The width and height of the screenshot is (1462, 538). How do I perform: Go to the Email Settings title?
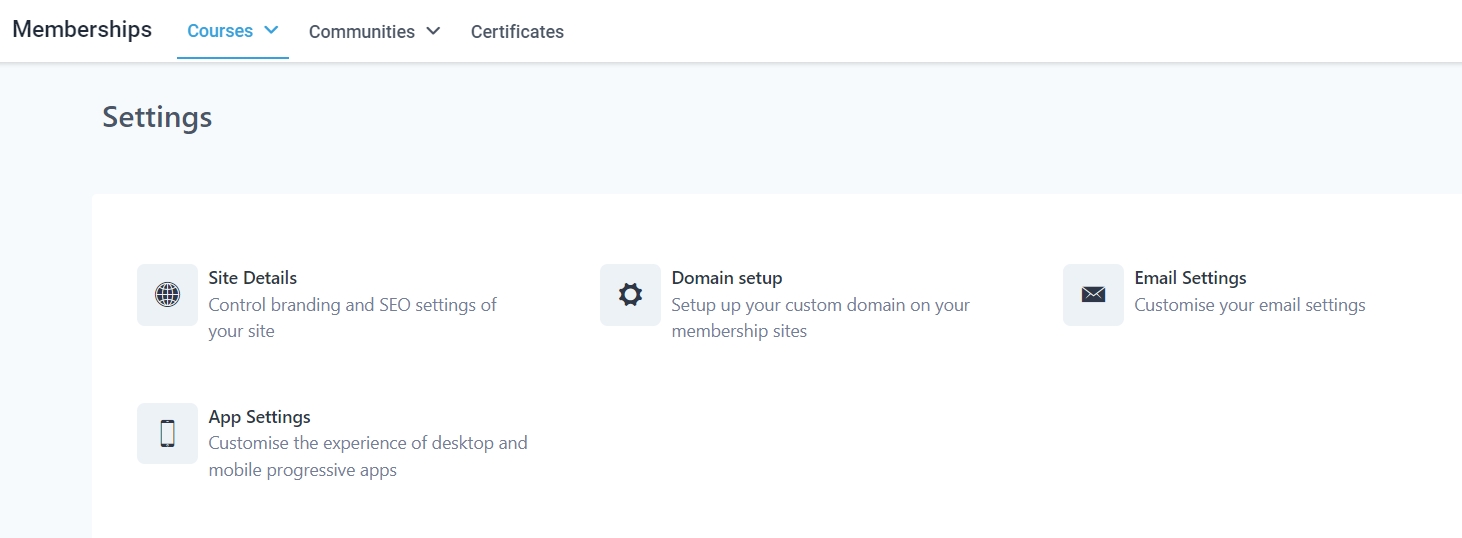point(1190,278)
